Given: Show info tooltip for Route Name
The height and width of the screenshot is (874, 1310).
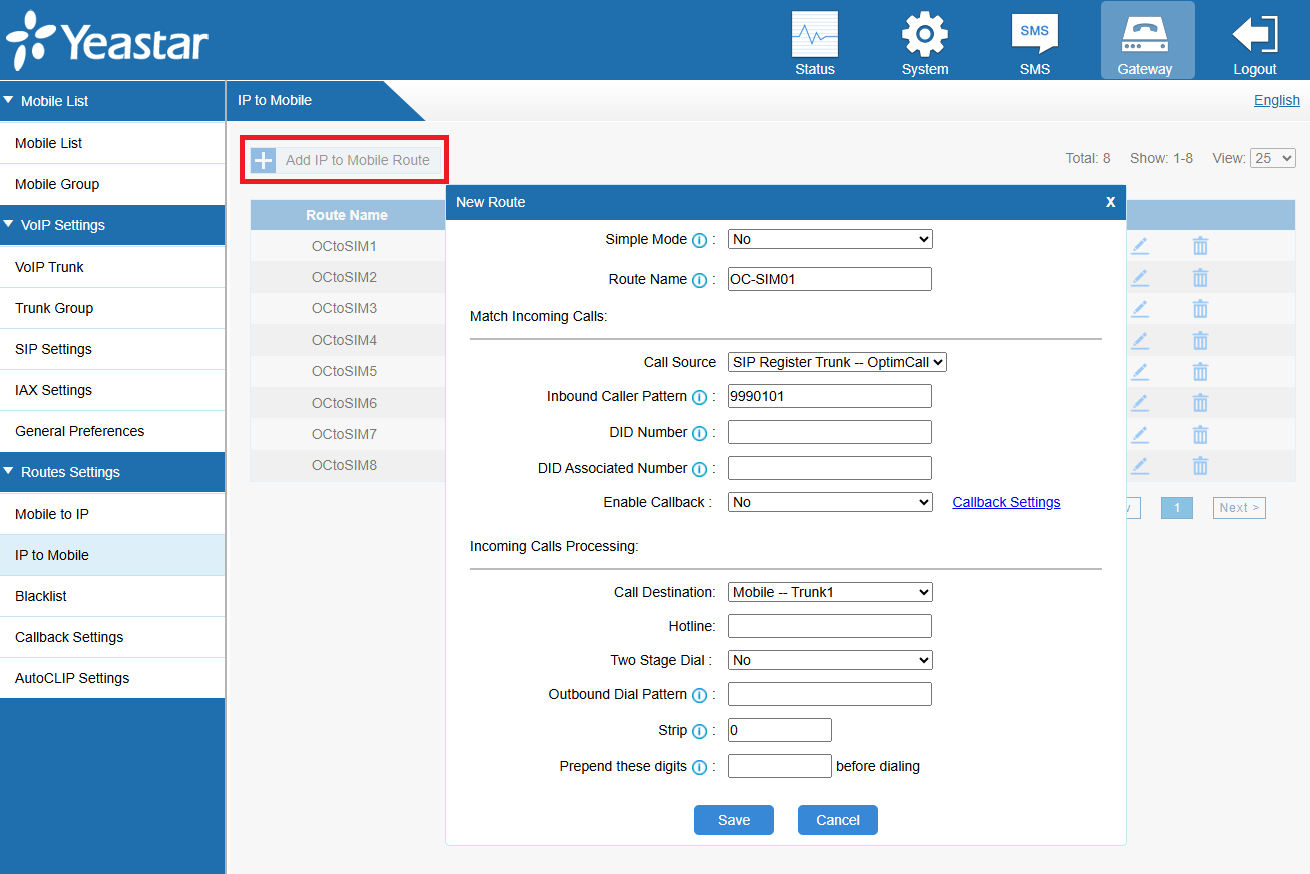Looking at the screenshot, I should click(700, 280).
